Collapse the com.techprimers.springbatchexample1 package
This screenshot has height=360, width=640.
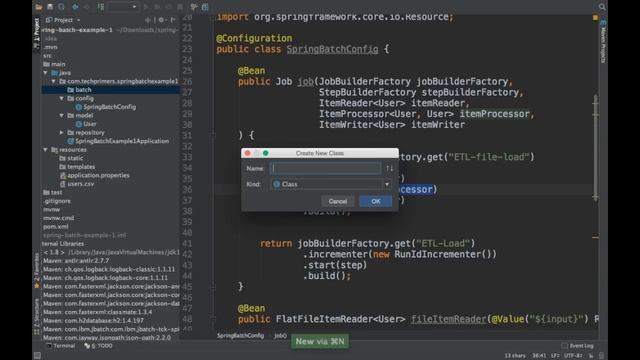tap(53, 81)
